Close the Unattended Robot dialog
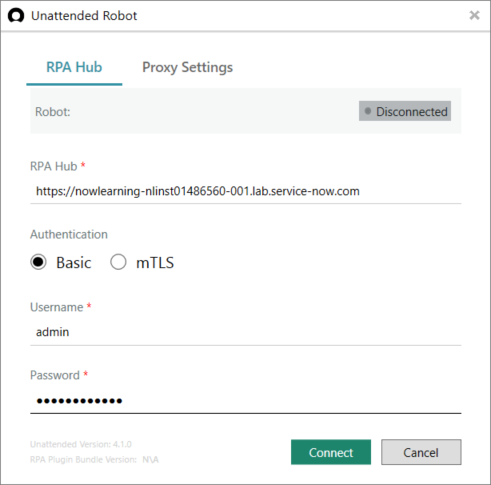 tap(474, 15)
